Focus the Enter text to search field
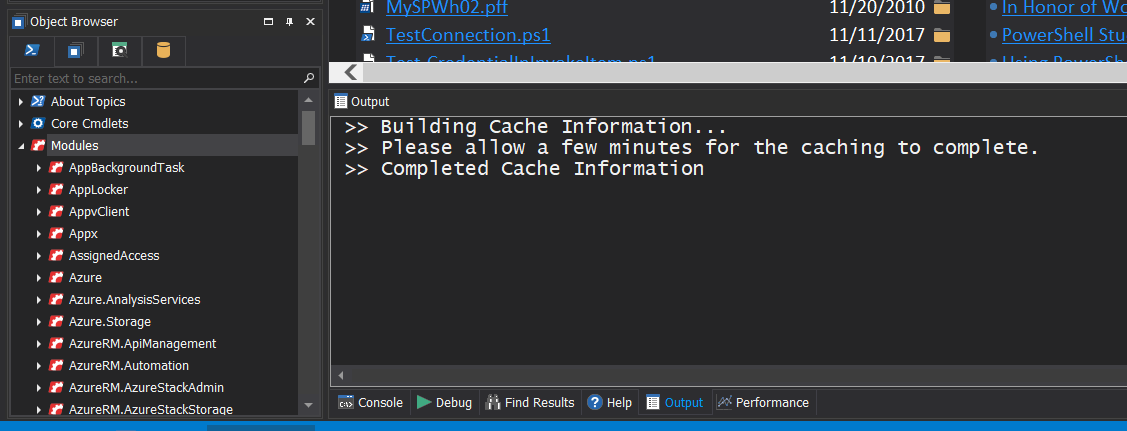This screenshot has height=431, width=1127. click(x=157, y=78)
